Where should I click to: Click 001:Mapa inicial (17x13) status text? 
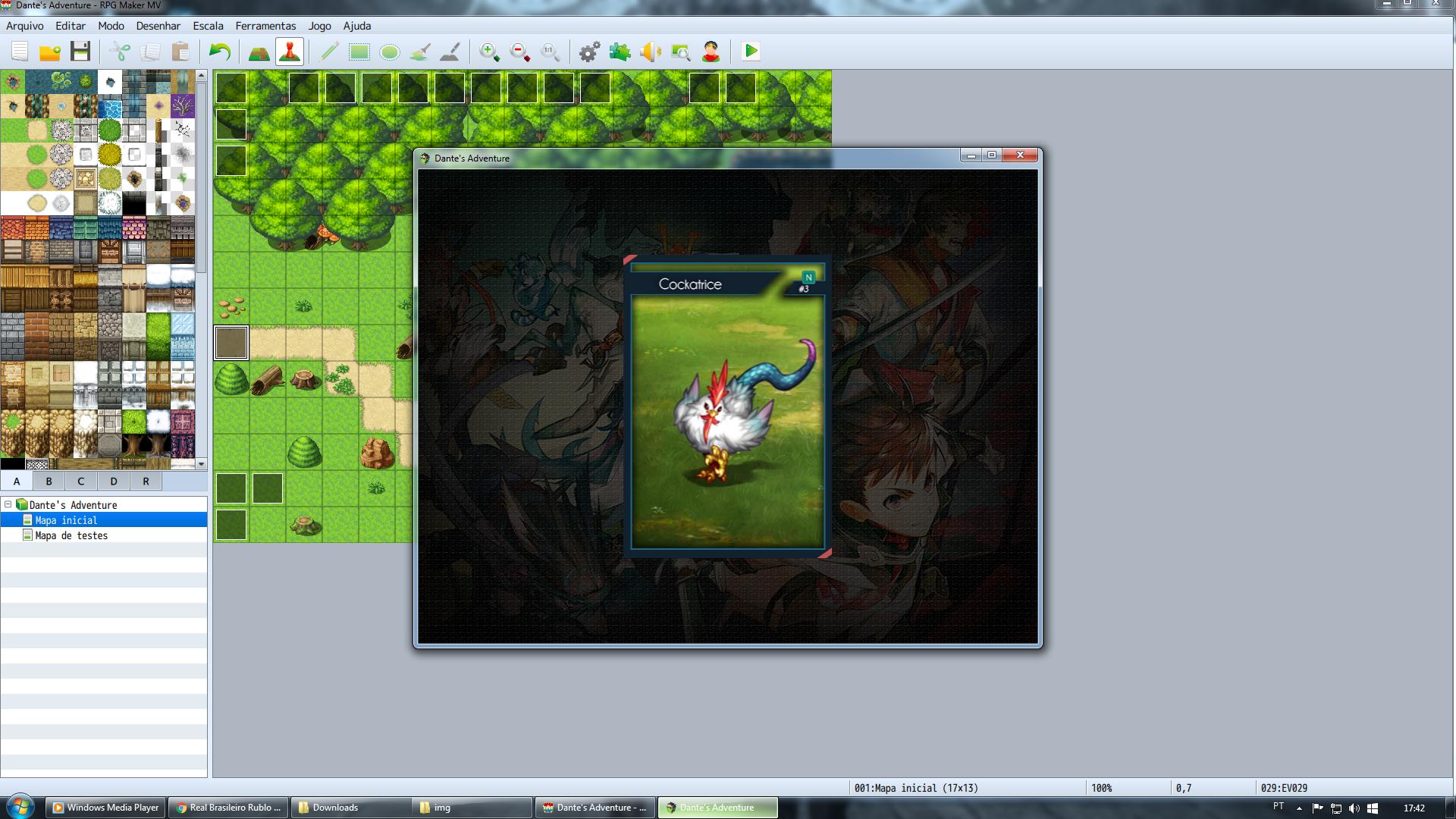pos(916,788)
